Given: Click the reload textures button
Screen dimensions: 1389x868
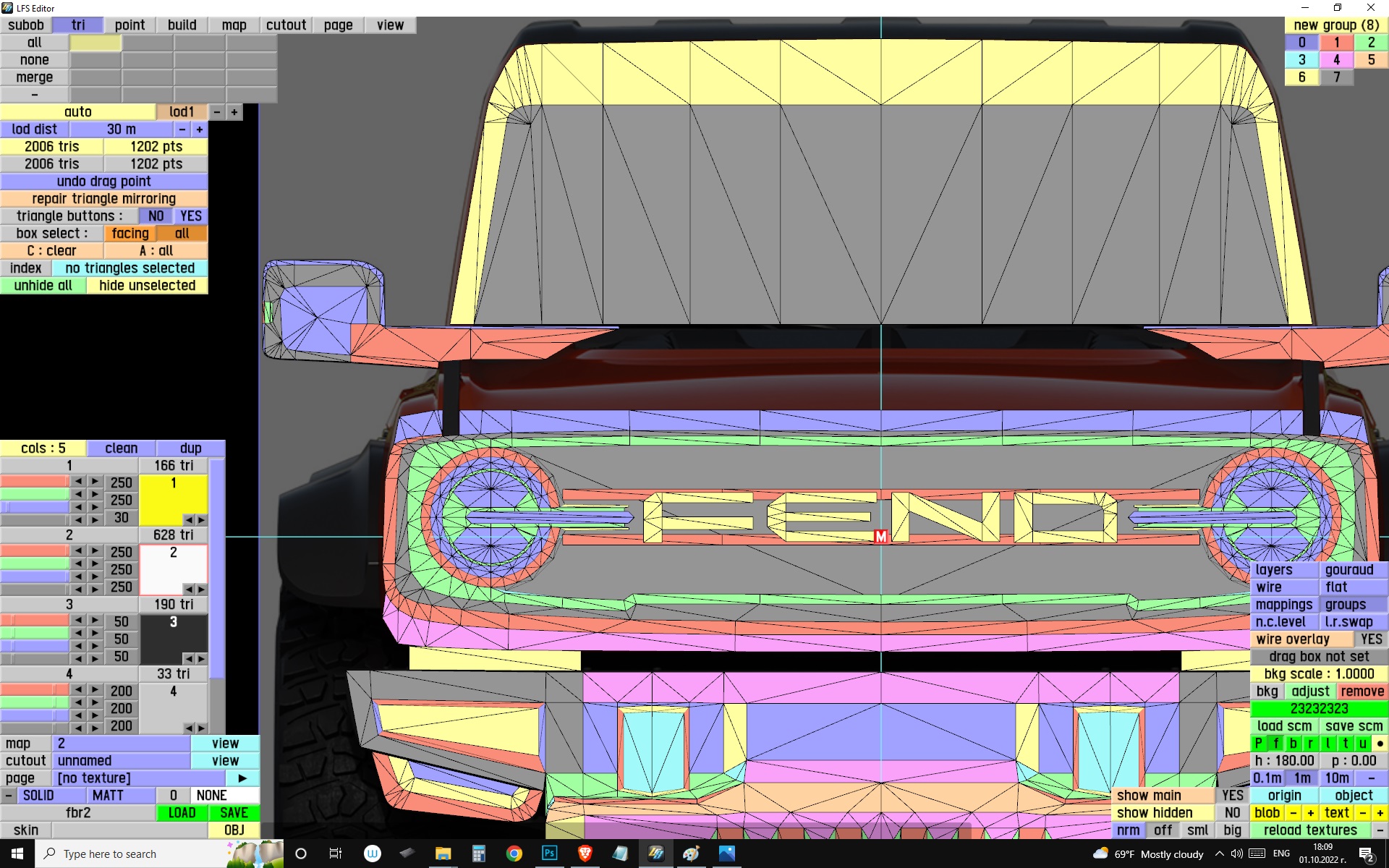Looking at the screenshot, I should pyautogui.click(x=1309, y=830).
